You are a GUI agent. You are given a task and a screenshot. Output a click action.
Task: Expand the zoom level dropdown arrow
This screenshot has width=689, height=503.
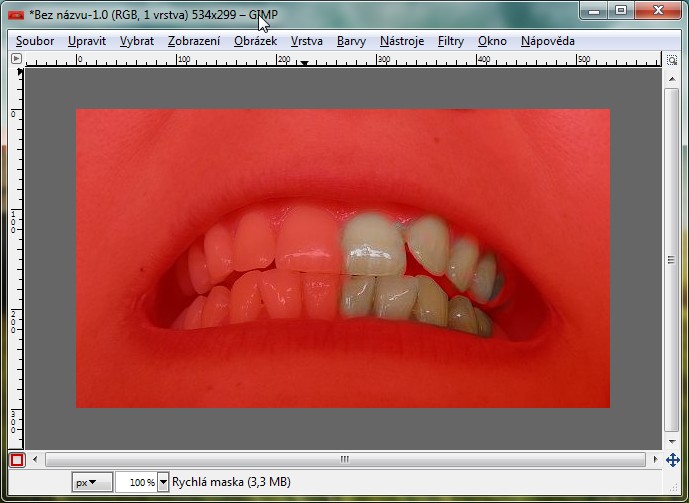pyautogui.click(x=163, y=482)
